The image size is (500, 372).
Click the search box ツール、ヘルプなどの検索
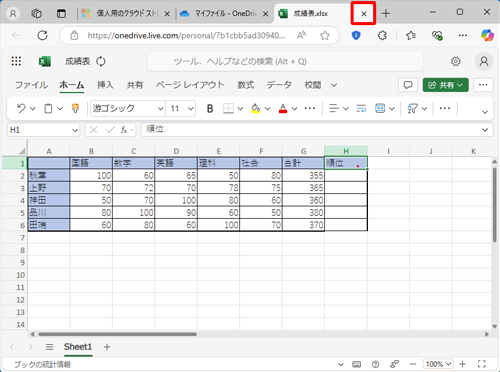coord(285,61)
